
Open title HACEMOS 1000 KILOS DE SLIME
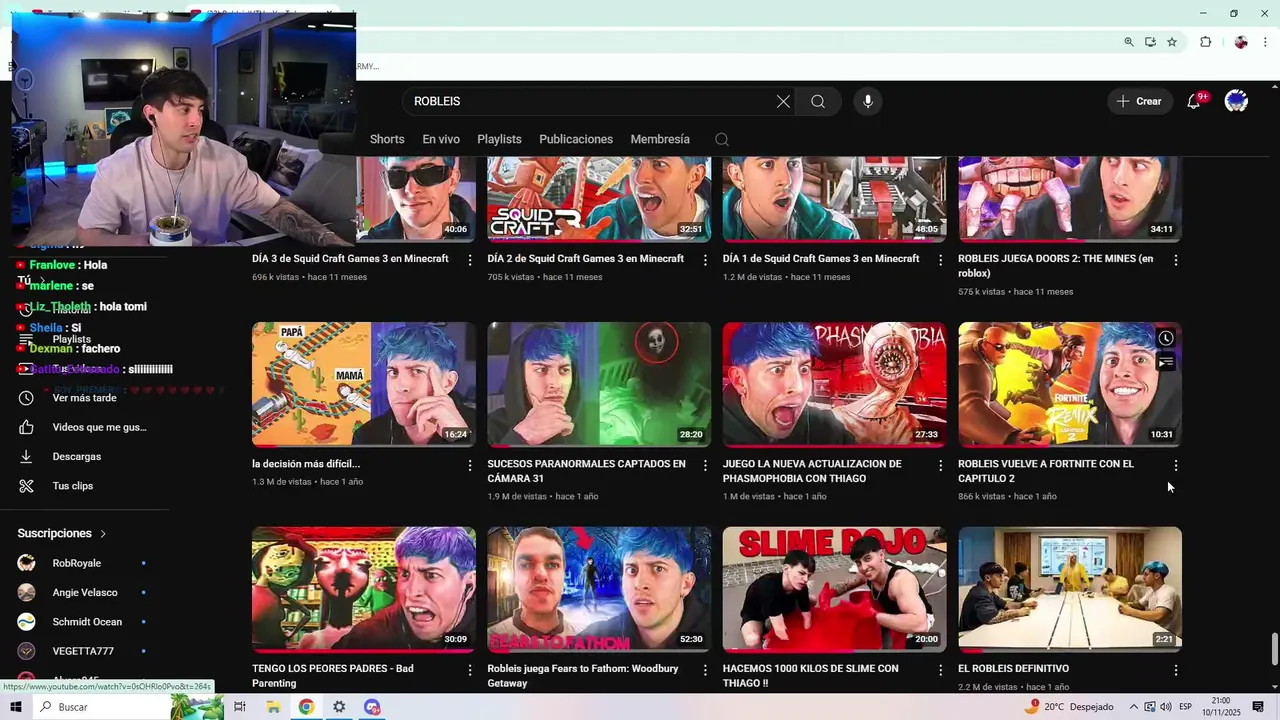click(x=811, y=676)
